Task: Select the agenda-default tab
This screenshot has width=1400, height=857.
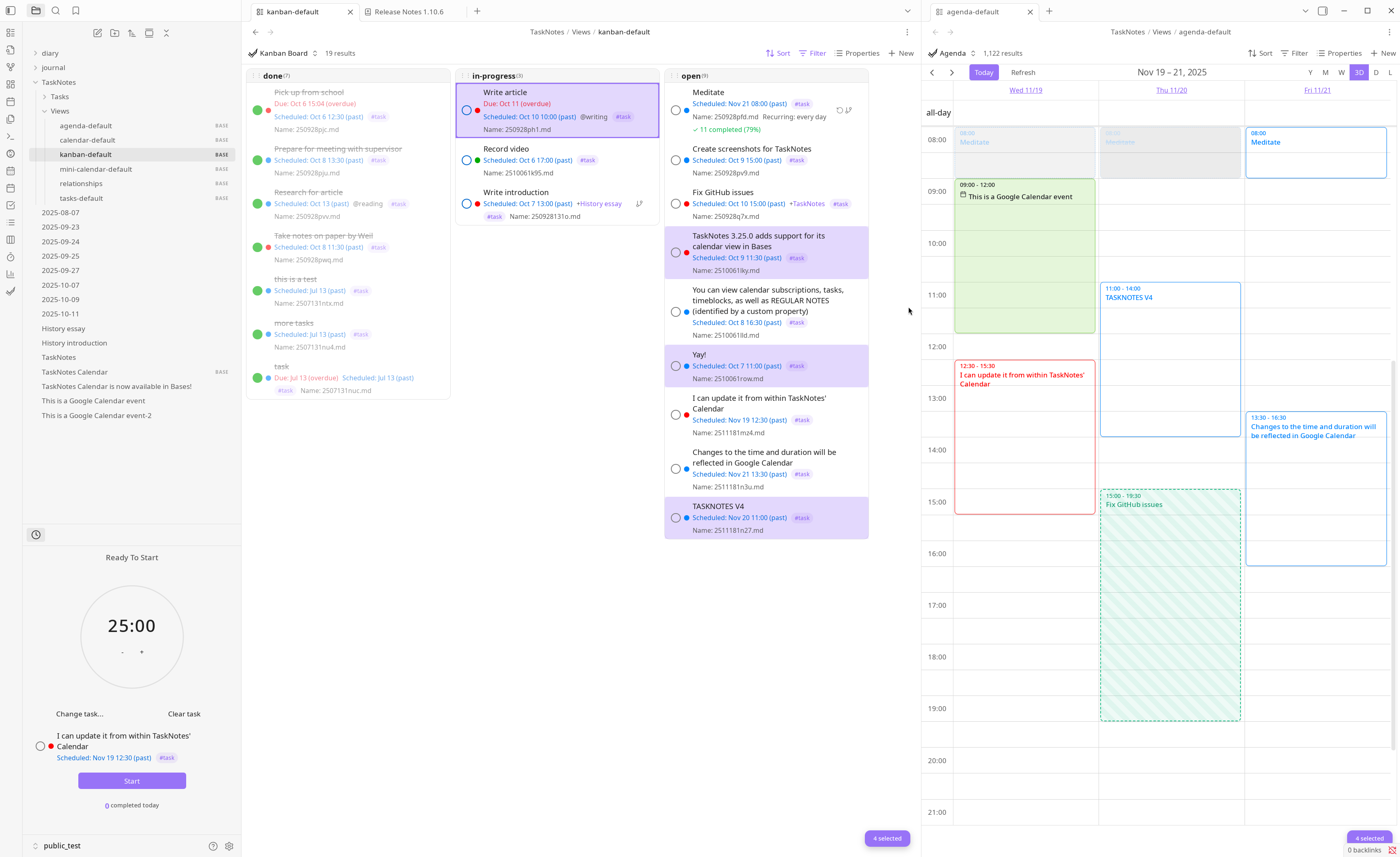Action: click(x=971, y=11)
